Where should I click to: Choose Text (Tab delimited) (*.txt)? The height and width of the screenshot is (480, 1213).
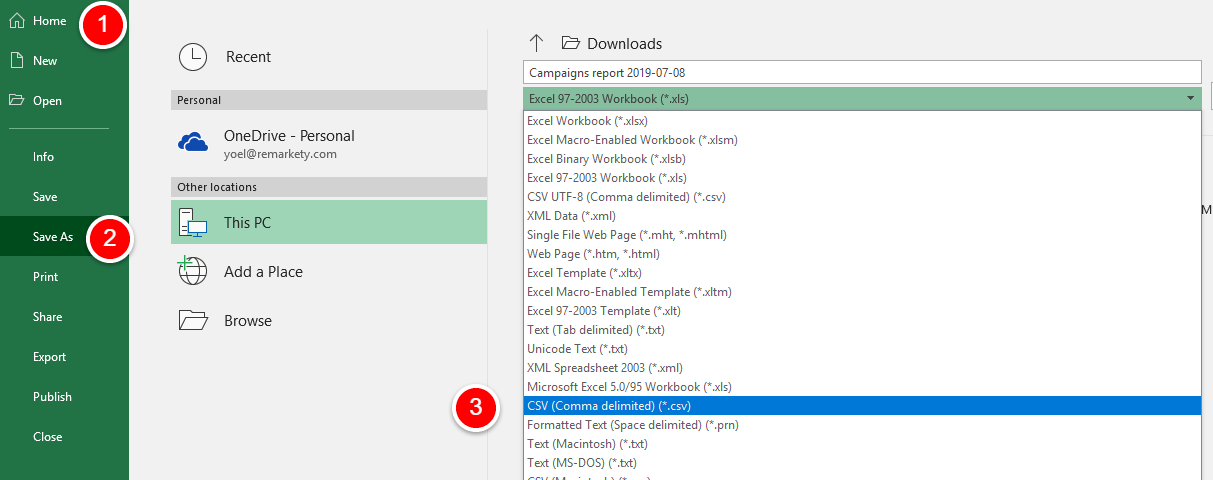861,329
